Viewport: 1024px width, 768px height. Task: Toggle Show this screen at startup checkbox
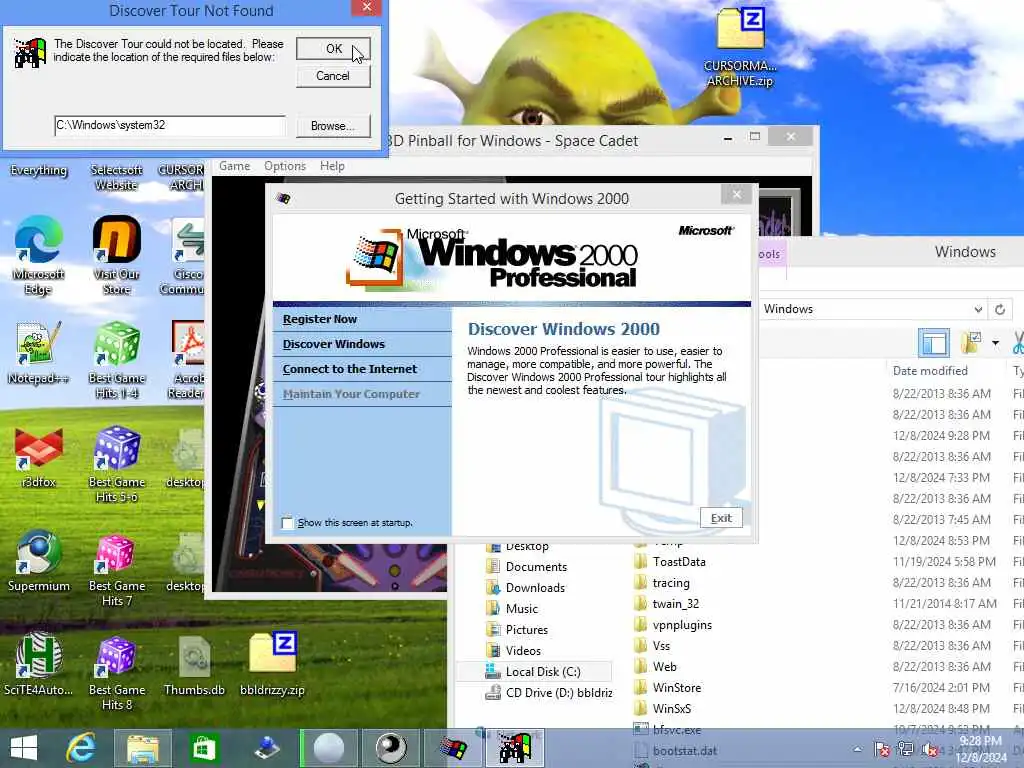tap(287, 523)
